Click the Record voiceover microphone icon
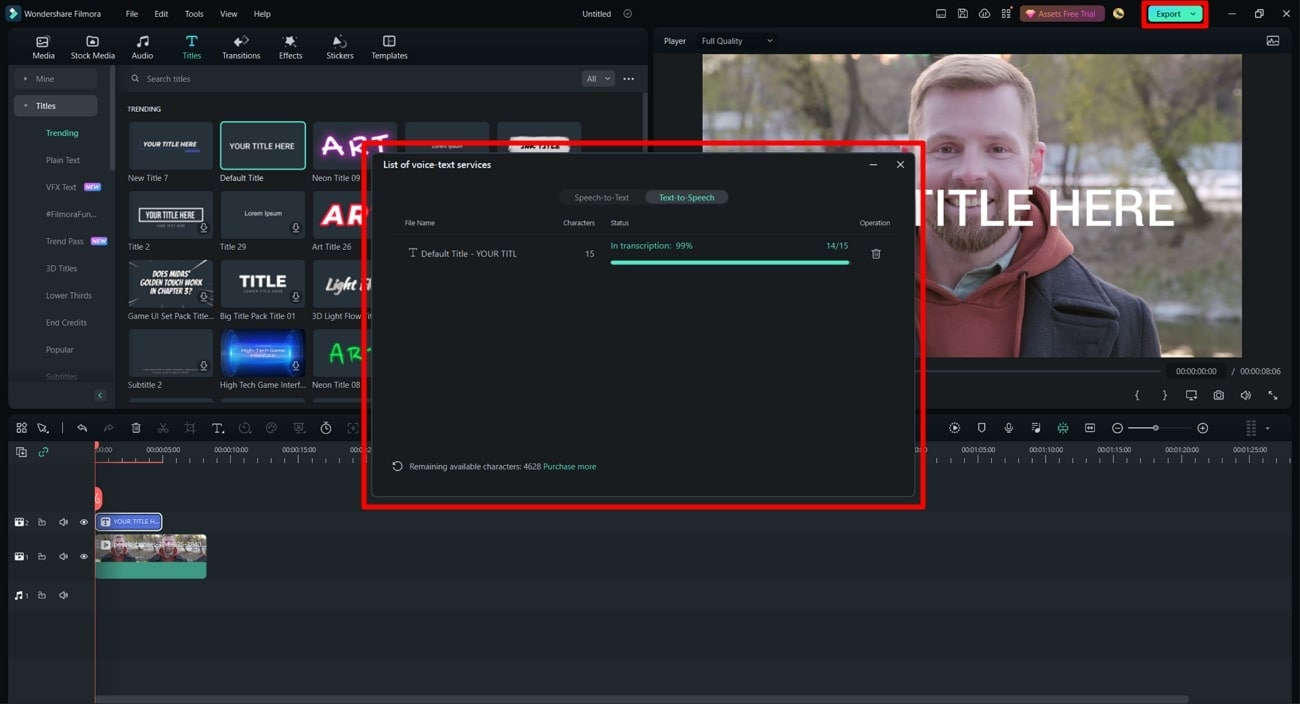The image size is (1300, 704). point(1008,428)
